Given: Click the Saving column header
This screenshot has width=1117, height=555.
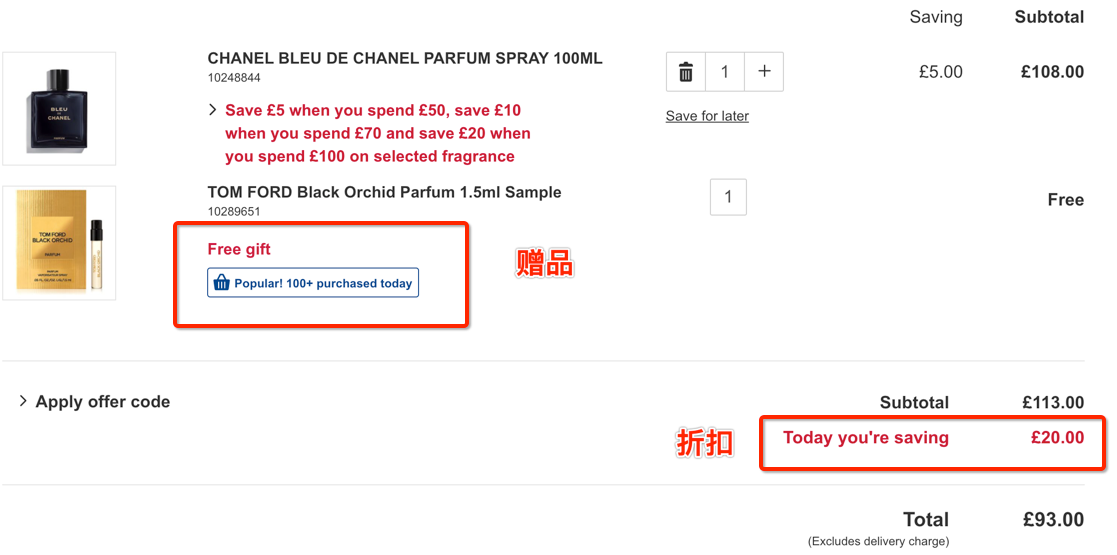Looking at the screenshot, I should click(x=936, y=17).
